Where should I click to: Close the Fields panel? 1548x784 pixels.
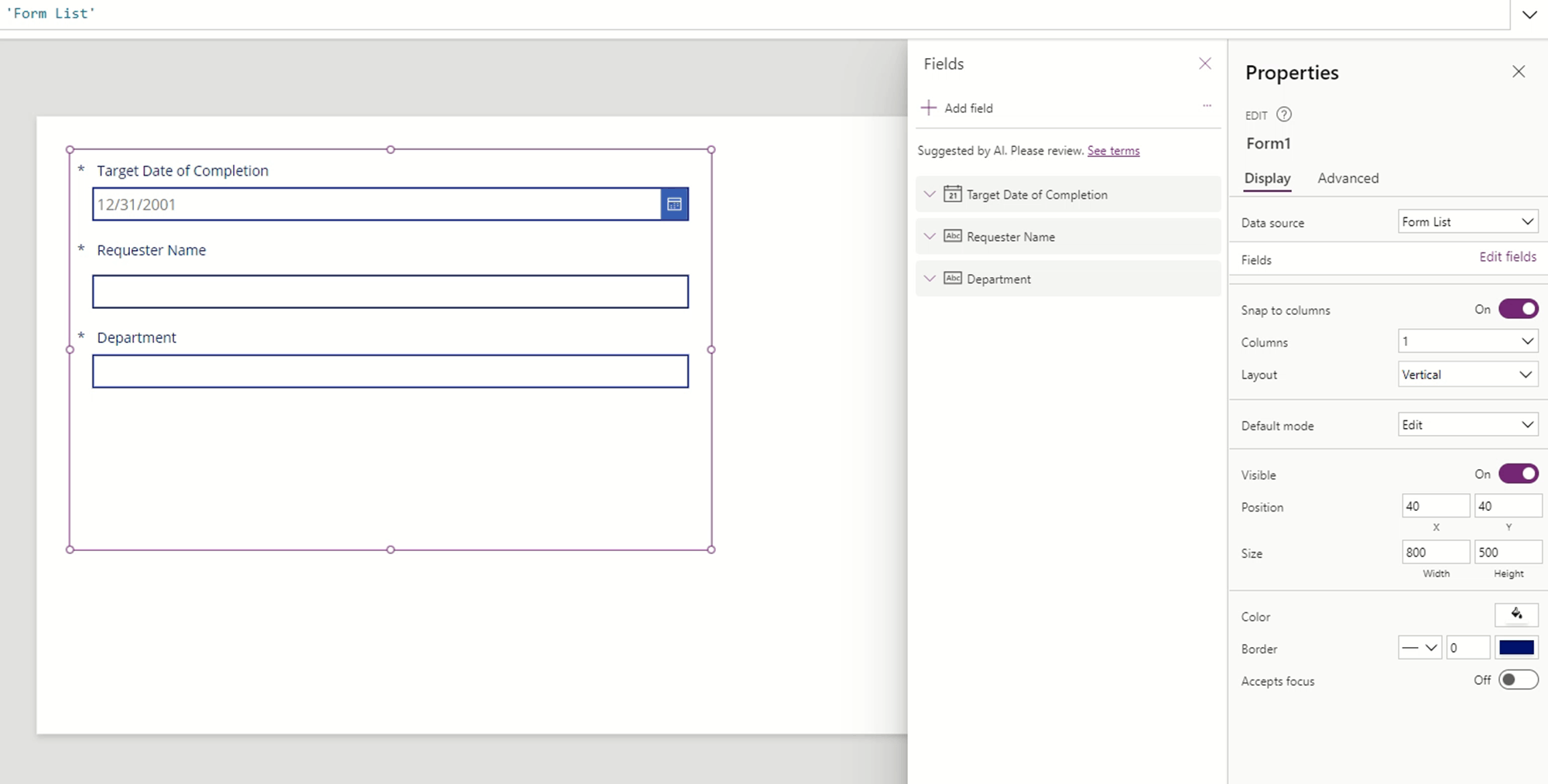point(1205,63)
